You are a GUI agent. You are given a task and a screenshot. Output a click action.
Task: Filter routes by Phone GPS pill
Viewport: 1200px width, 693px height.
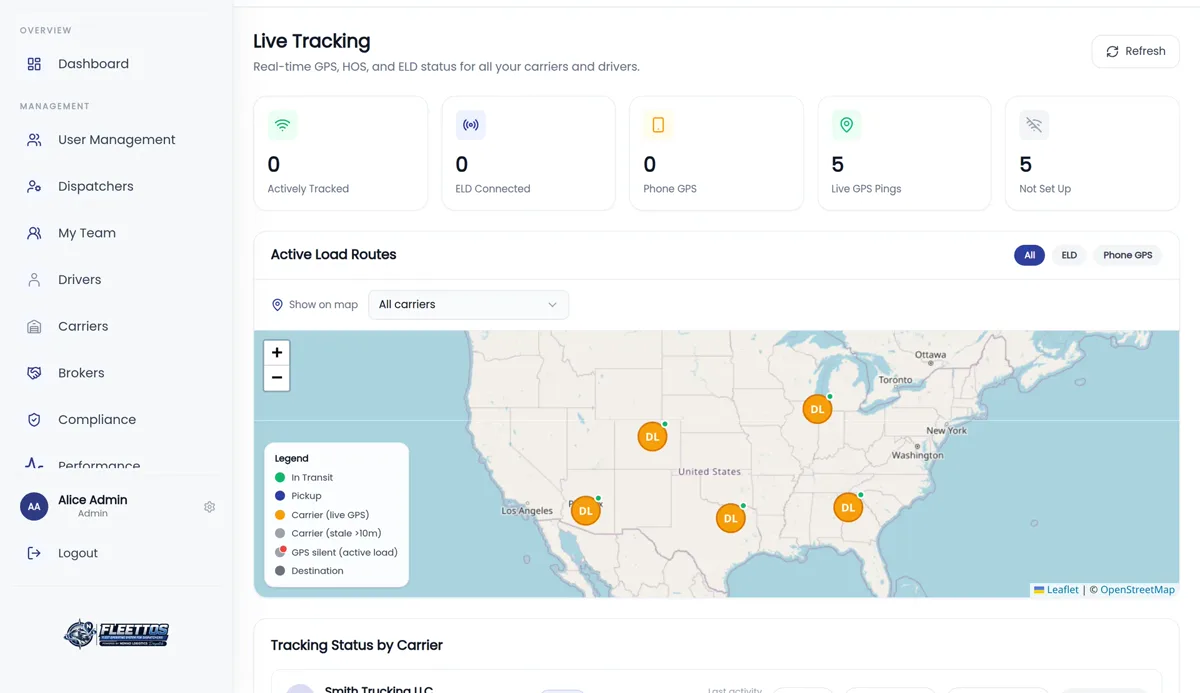click(x=1127, y=255)
